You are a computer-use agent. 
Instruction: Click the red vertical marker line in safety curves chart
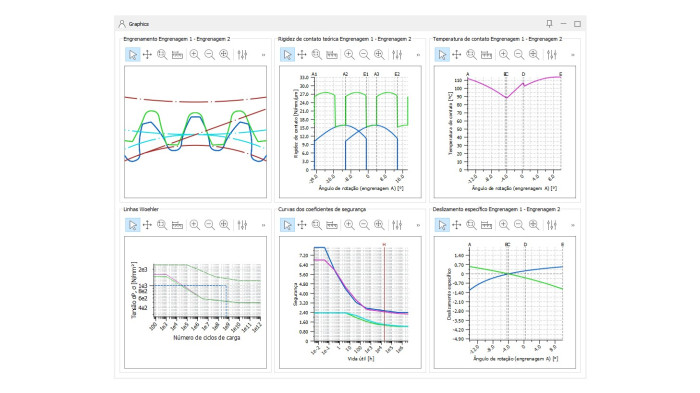point(384,293)
